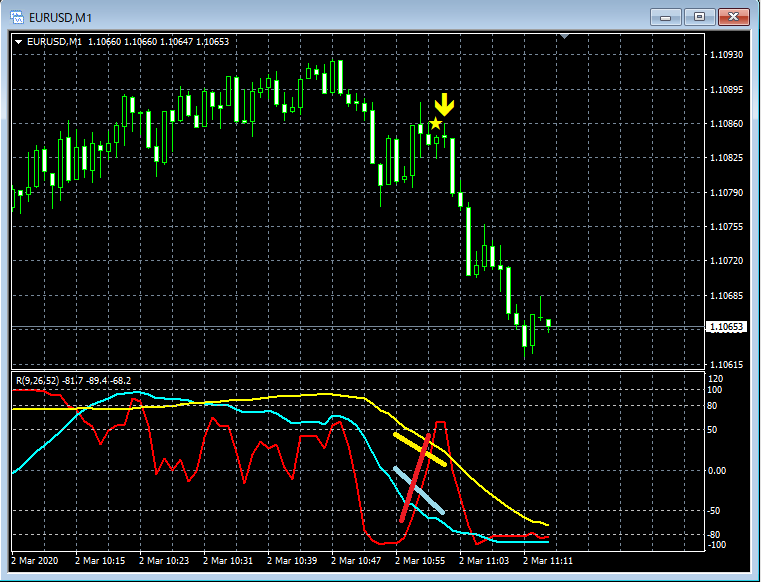Click time label 2 Mar 11:11
The height and width of the screenshot is (582, 761).
tap(548, 561)
